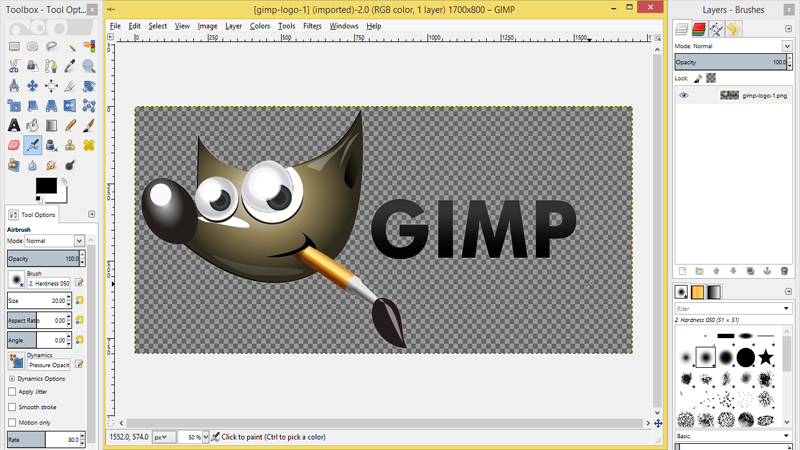The height and width of the screenshot is (450, 800).
Task: Pick the star-shaped brush
Action: (765, 357)
